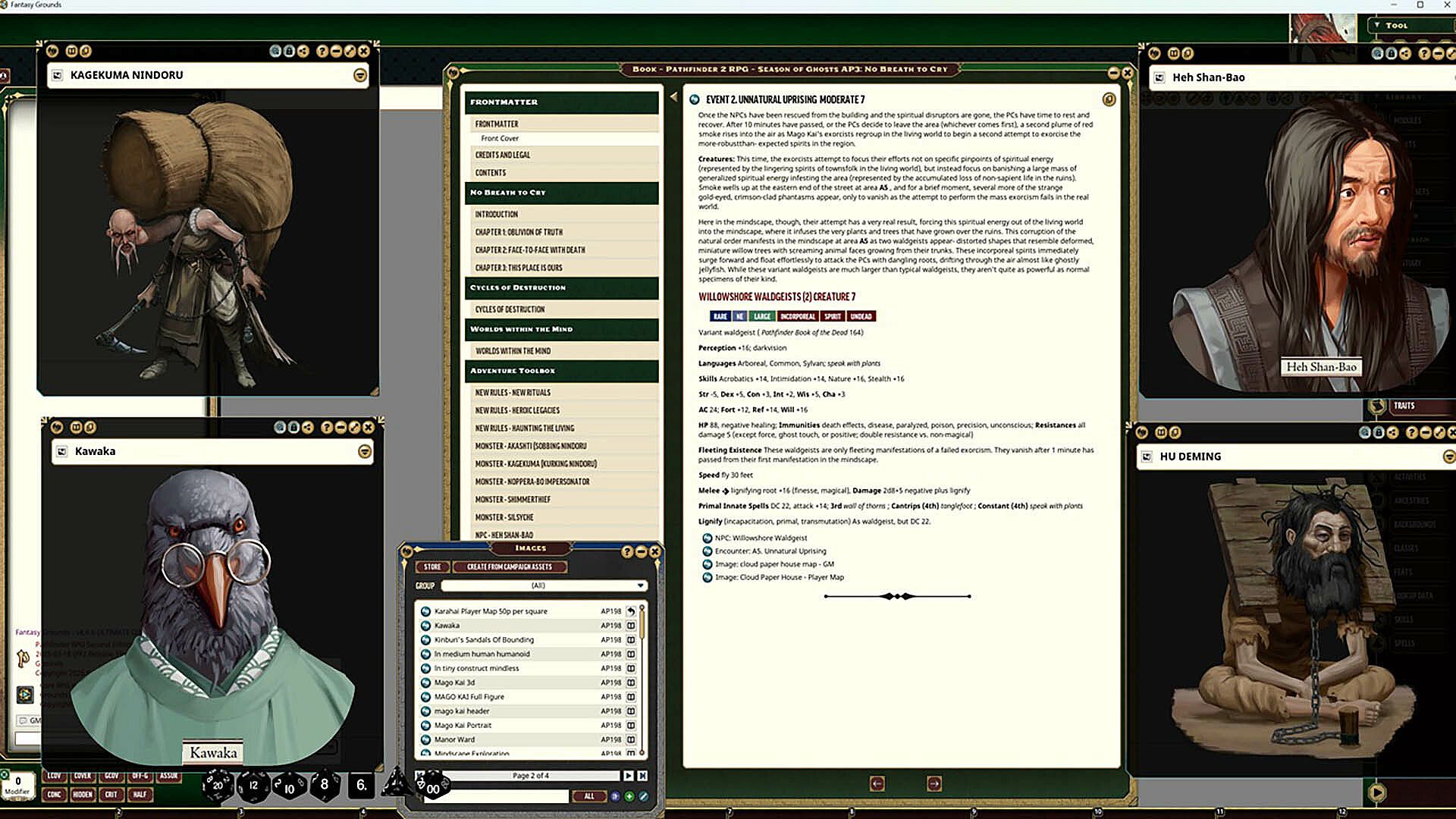Open Kagekuma Nindoru header menu button
The width and height of the screenshot is (1456, 819).
pyautogui.click(x=360, y=75)
